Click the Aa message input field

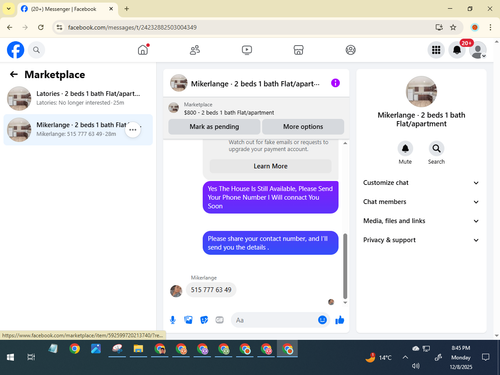click(274, 320)
